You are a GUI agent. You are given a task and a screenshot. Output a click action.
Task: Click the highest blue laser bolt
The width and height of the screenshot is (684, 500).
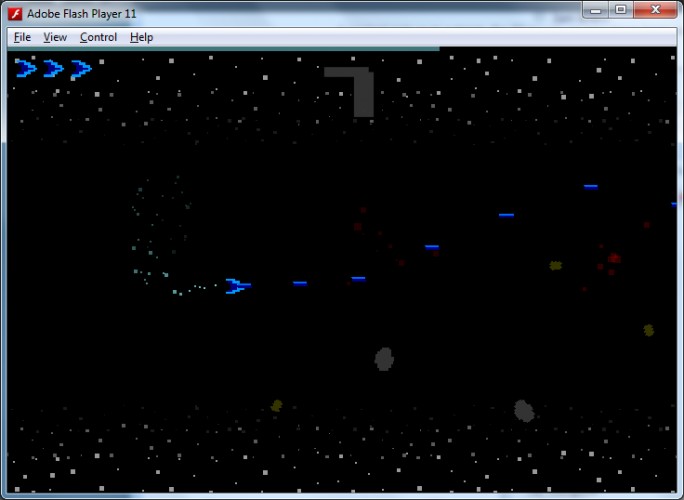point(591,187)
